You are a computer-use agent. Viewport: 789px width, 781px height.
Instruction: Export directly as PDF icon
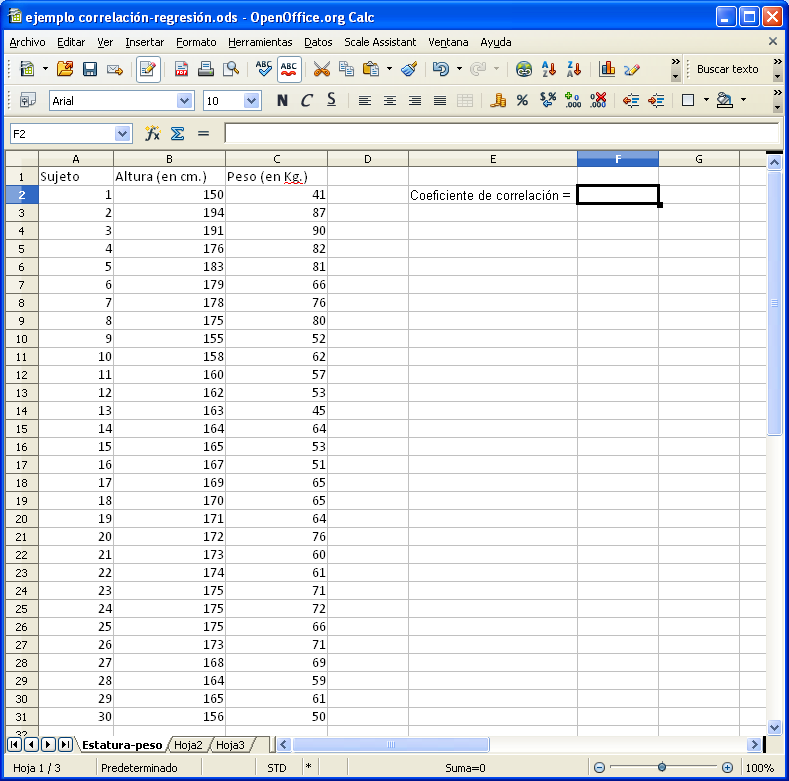tap(182, 69)
